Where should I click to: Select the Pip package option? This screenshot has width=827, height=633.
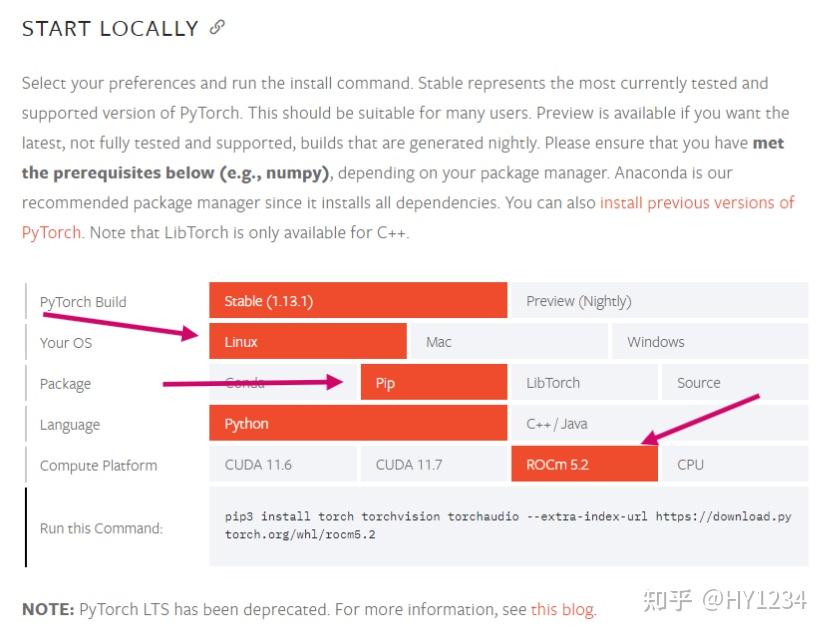[433, 383]
